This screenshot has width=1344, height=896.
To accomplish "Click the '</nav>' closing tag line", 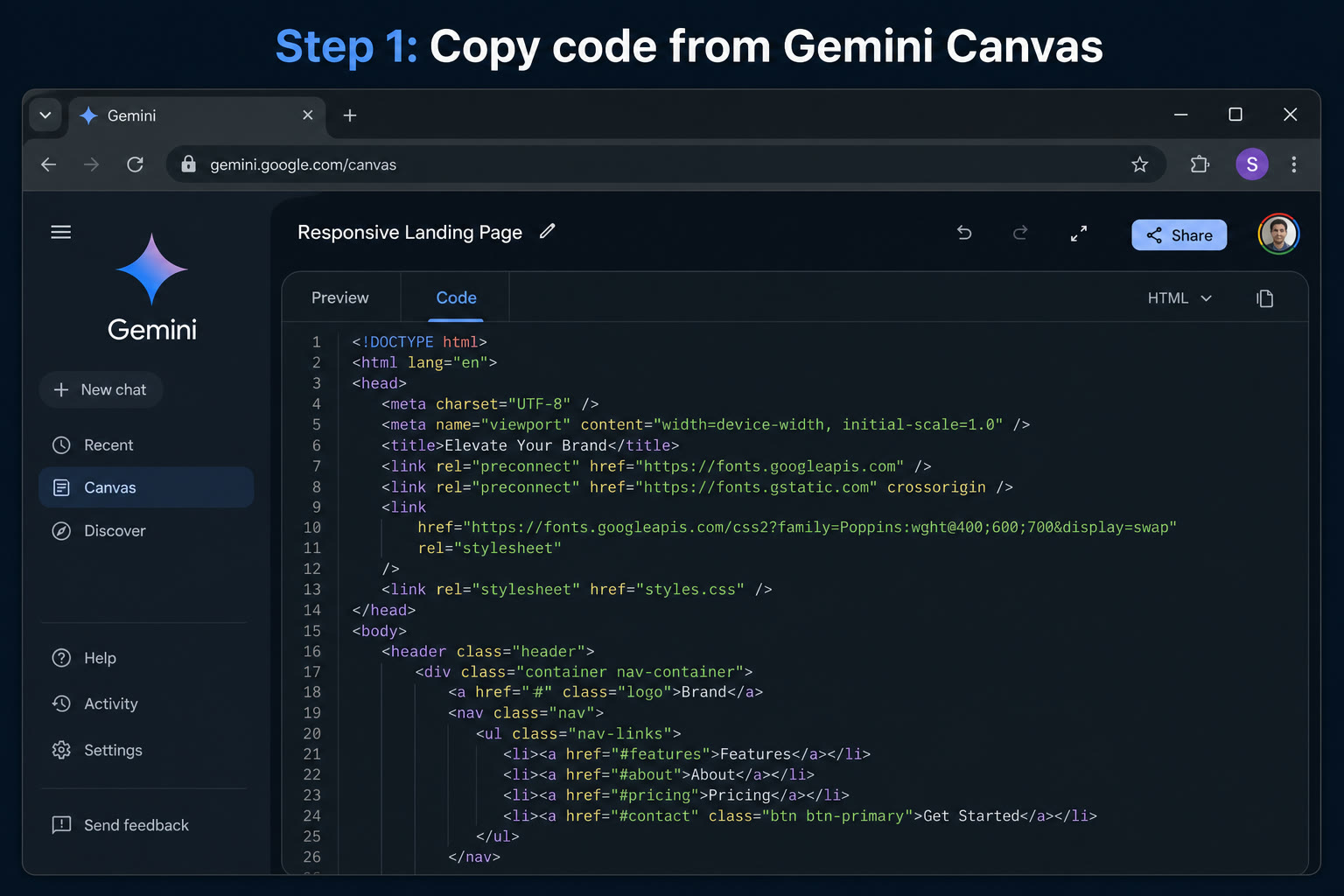I will click(x=474, y=857).
